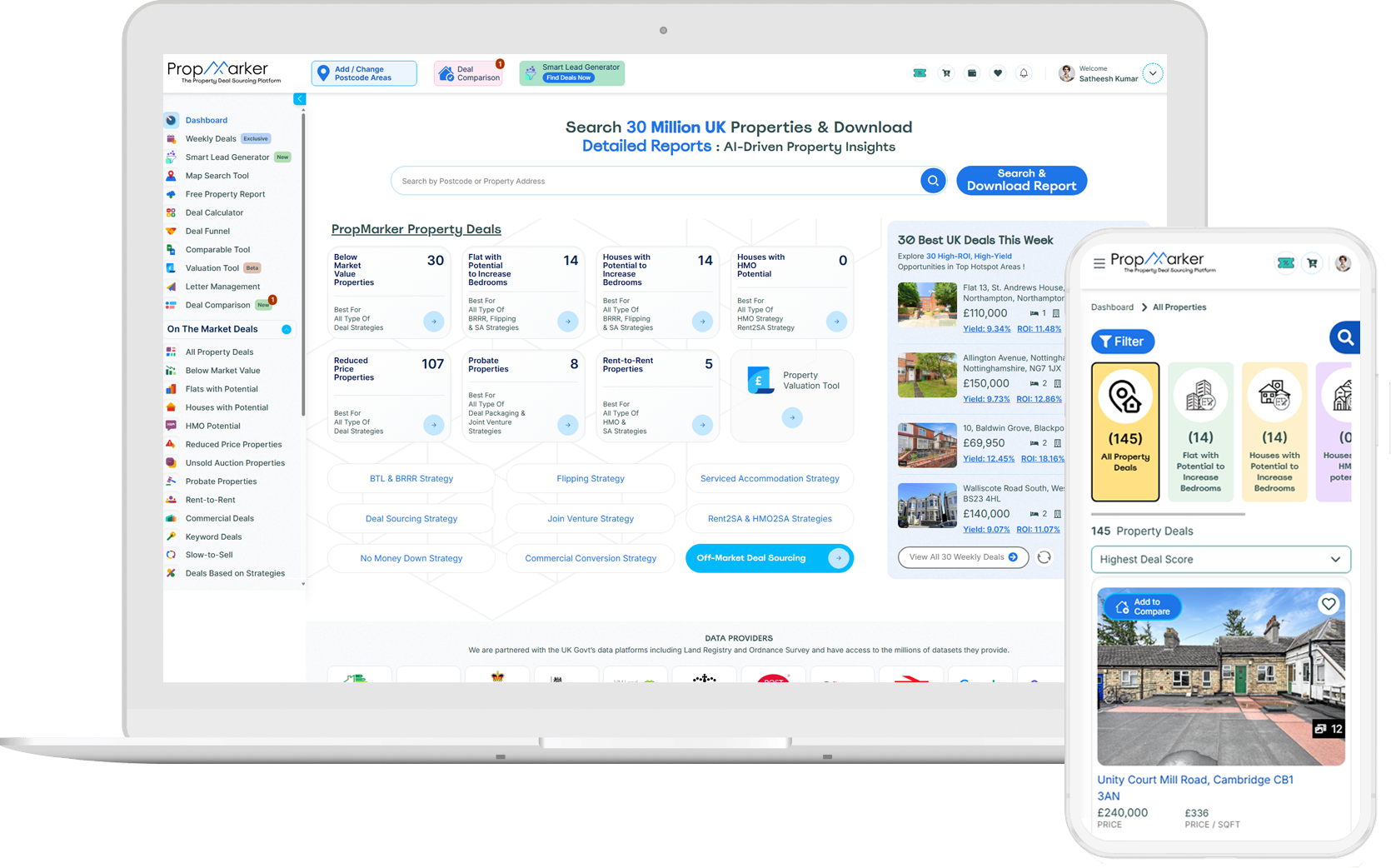Select Flipping Strategy pill
This screenshot has width=1391, height=868.
(591, 478)
